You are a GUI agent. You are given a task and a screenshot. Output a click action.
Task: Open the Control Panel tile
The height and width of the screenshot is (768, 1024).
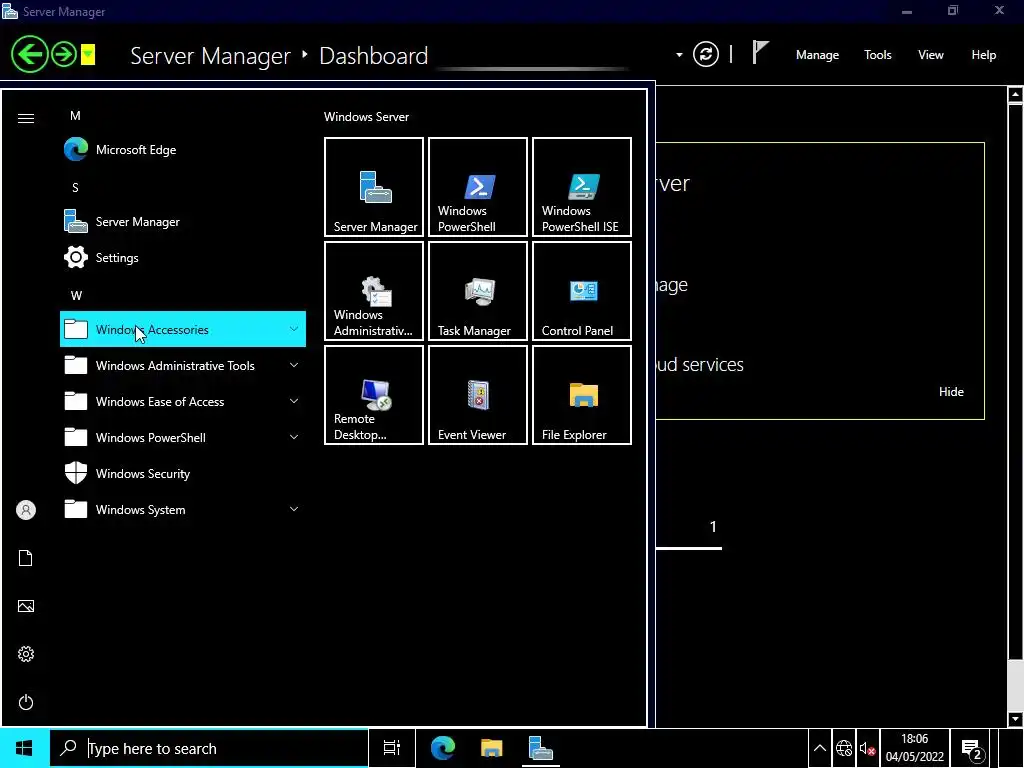pos(582,291)
